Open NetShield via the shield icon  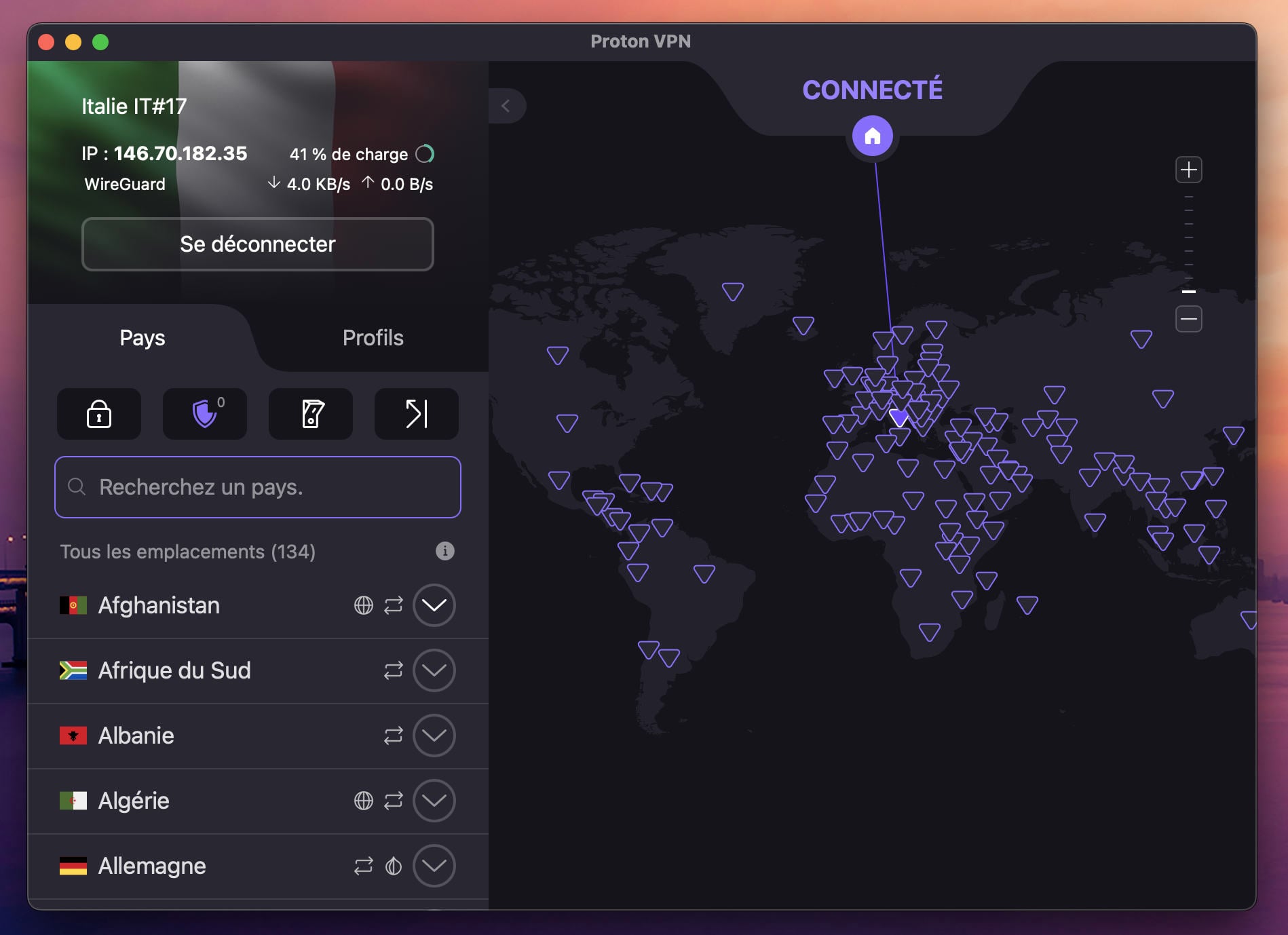[204, 414]
